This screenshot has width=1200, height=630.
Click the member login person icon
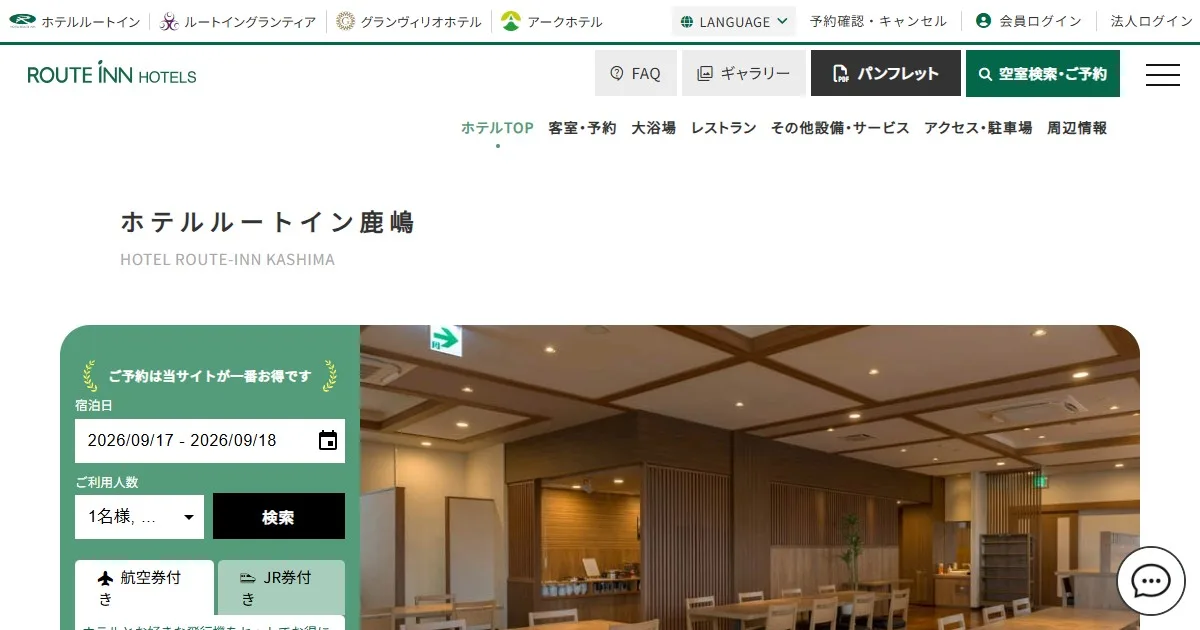[x=984, y=21]
